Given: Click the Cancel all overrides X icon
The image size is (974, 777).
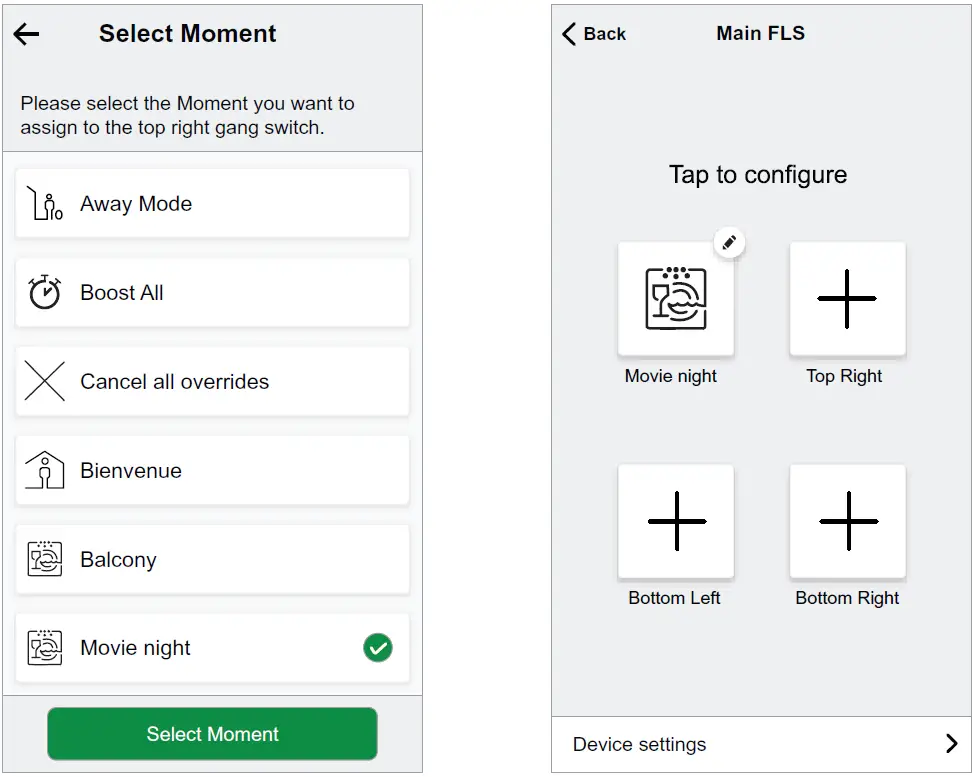Looking at the screenshot, I should point(42,381).
